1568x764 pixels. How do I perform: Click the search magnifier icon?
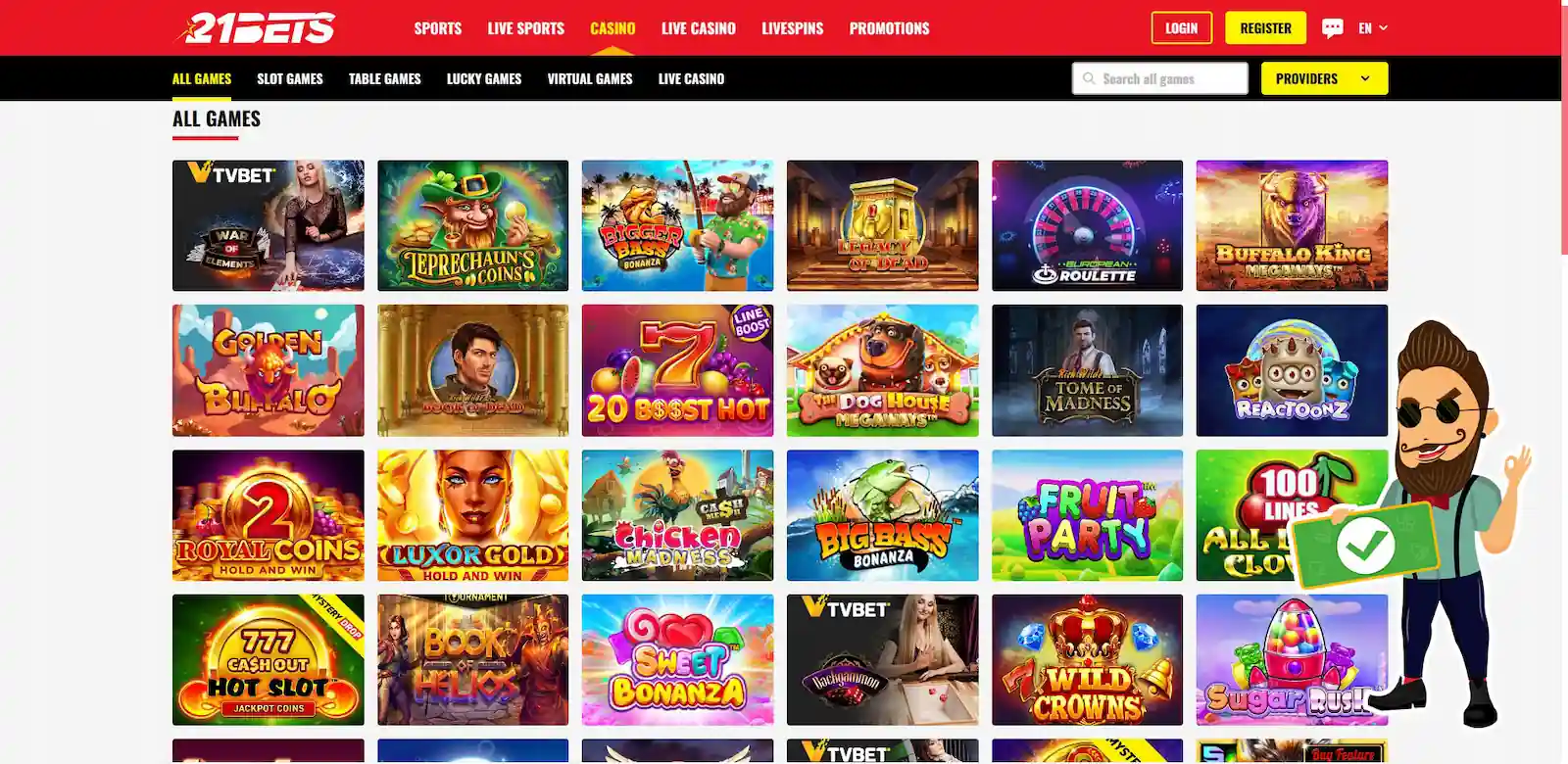pos(1089,78)
